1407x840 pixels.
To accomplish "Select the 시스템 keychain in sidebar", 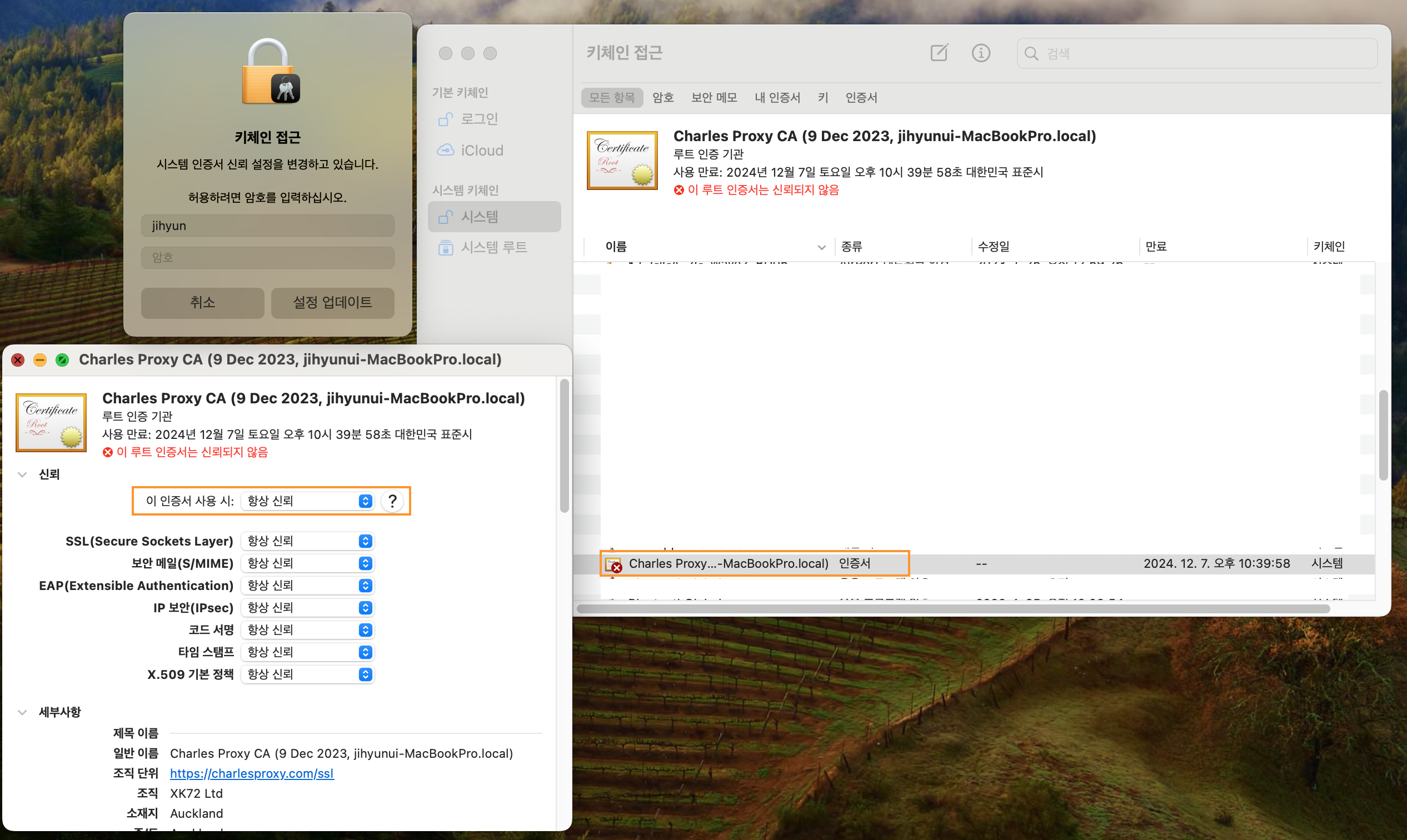I will 479,217.
